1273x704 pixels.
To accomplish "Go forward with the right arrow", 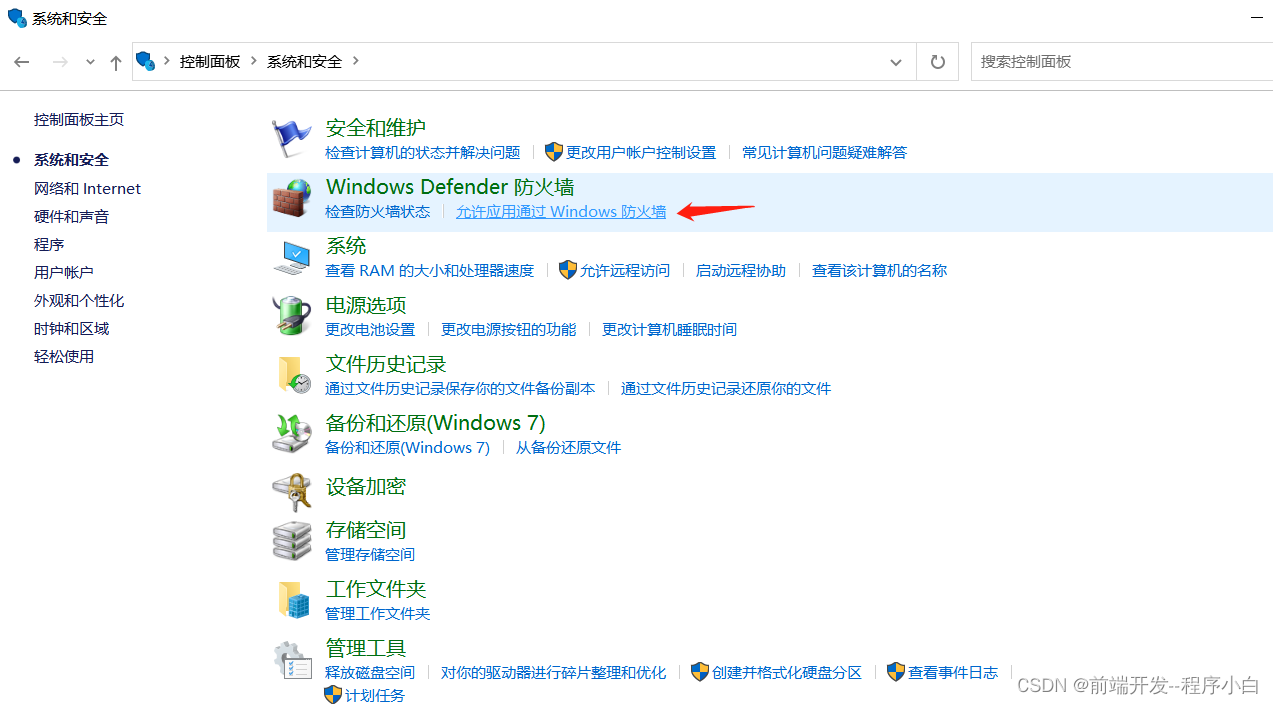I will click(60, 62).
